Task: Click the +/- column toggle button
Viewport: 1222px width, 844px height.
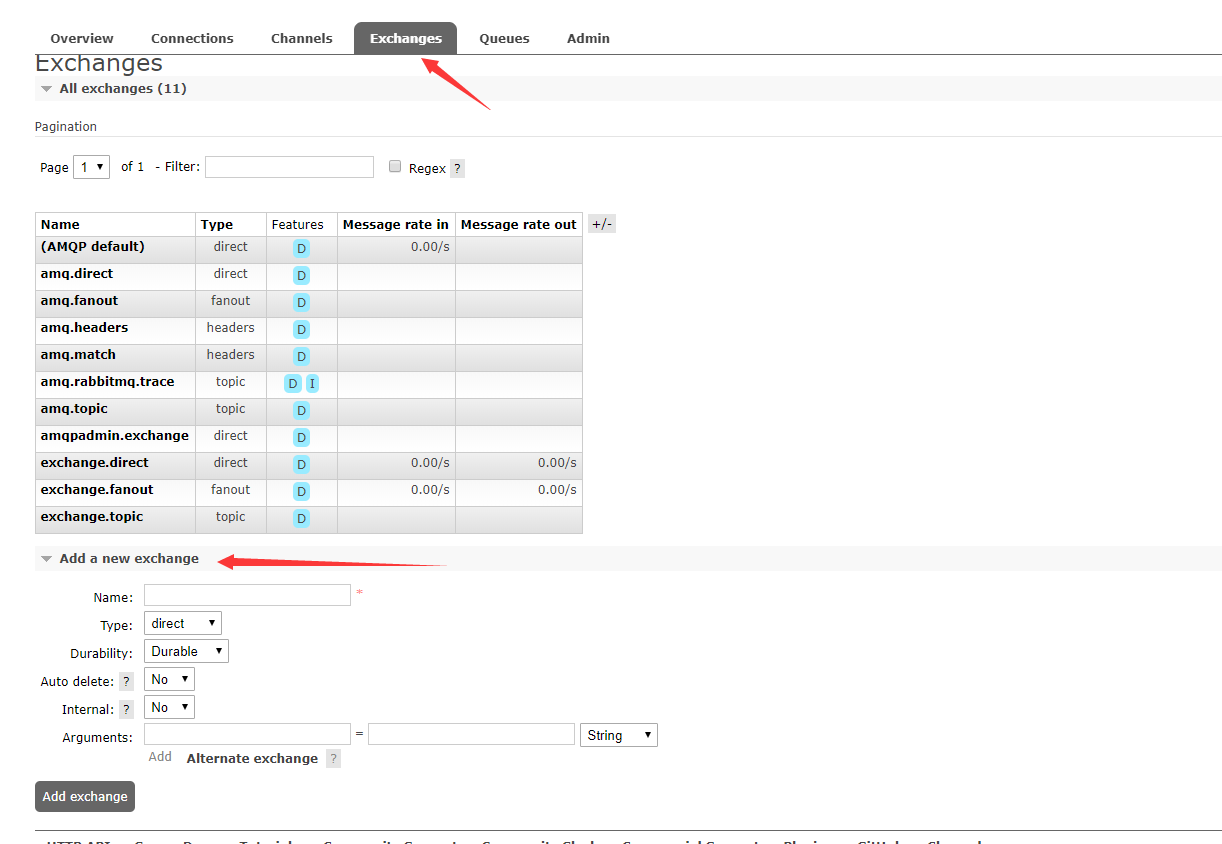Action: tap(601, 224)
